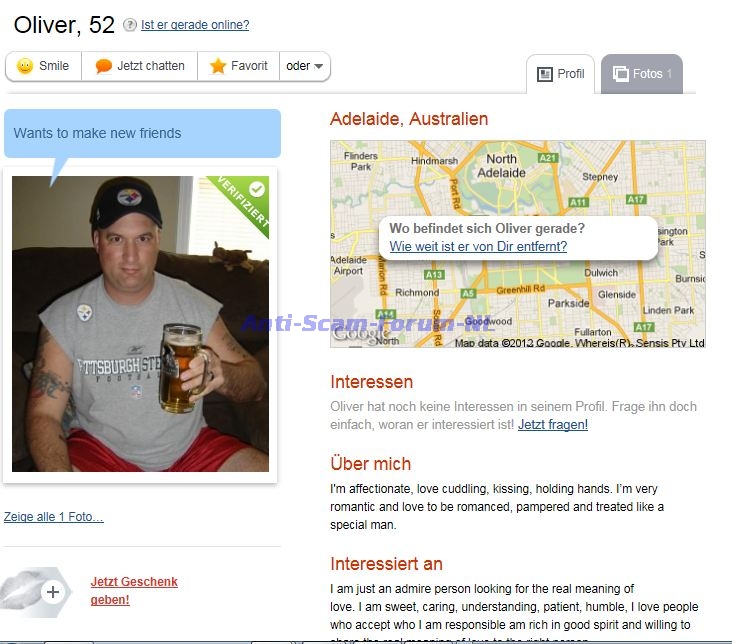Click the 'Jetzt fragen!' link

553,425
